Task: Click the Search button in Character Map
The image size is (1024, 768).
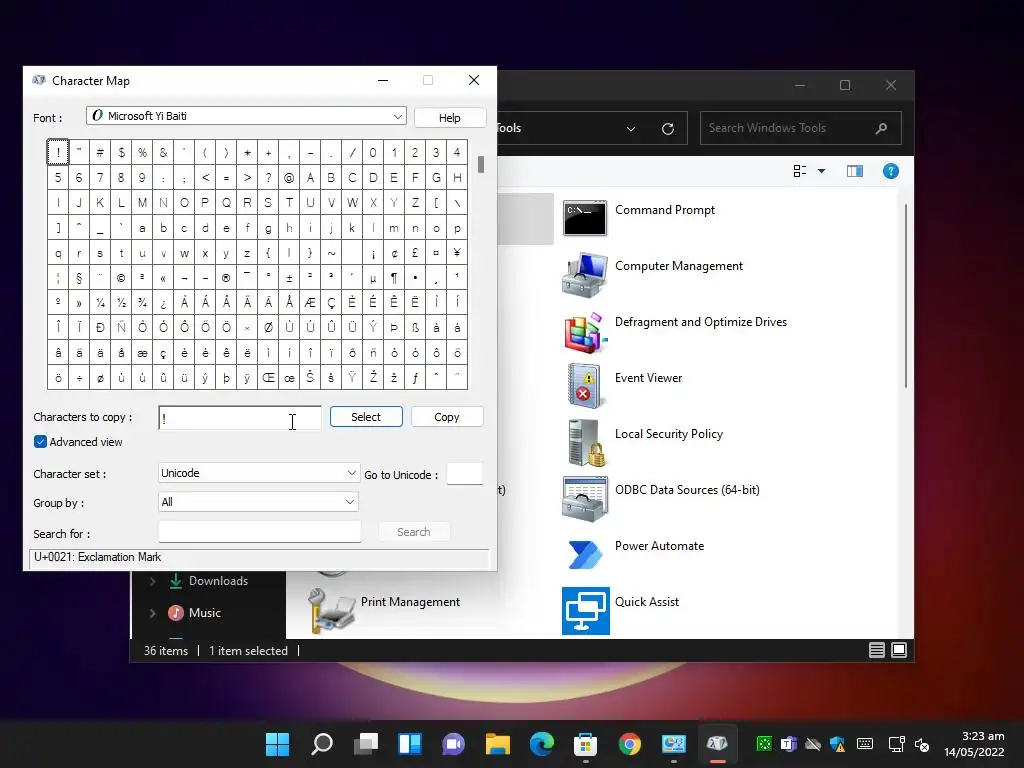Action: tap(413, 532)
